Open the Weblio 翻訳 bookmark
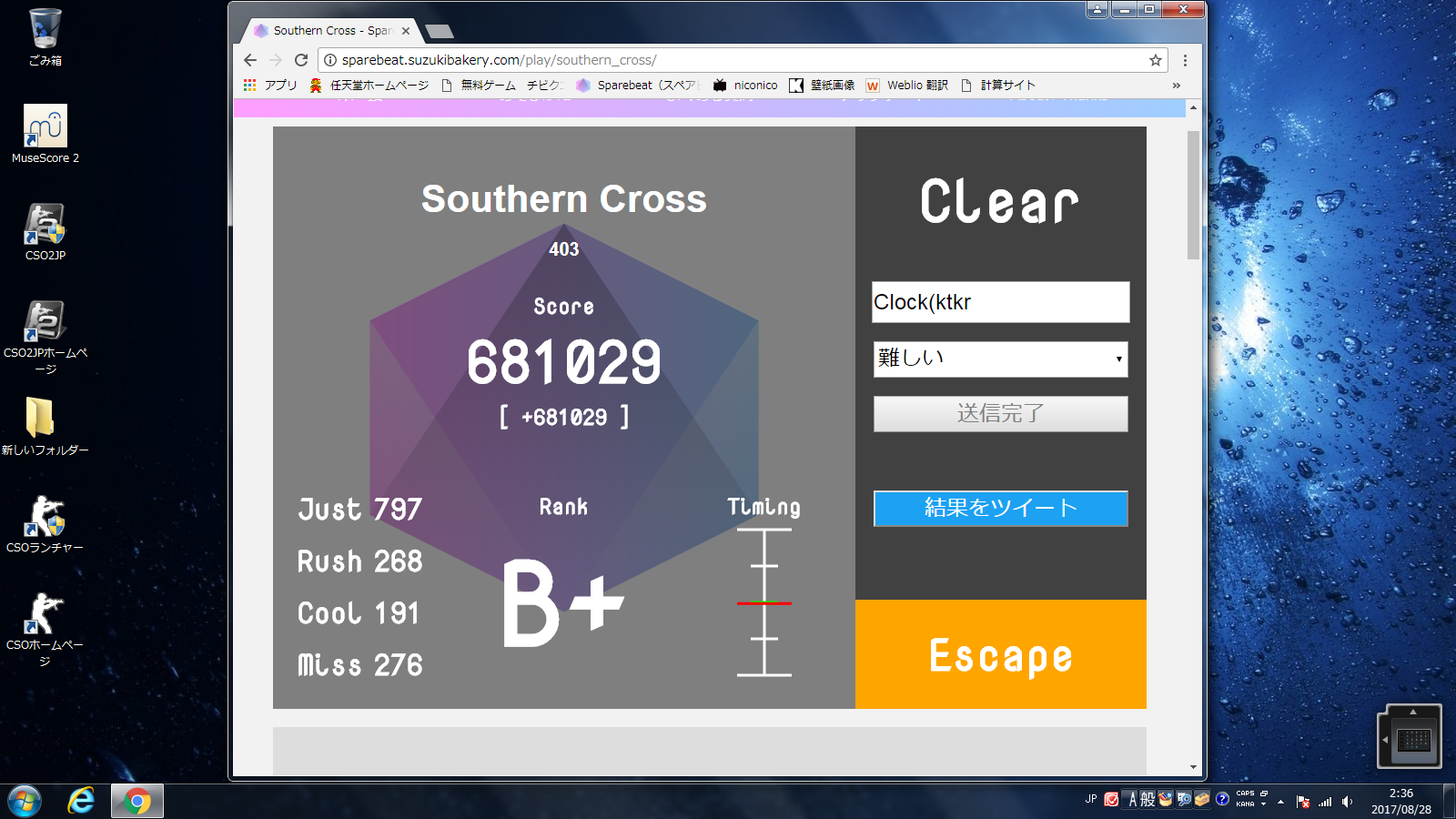 [906, 85]
